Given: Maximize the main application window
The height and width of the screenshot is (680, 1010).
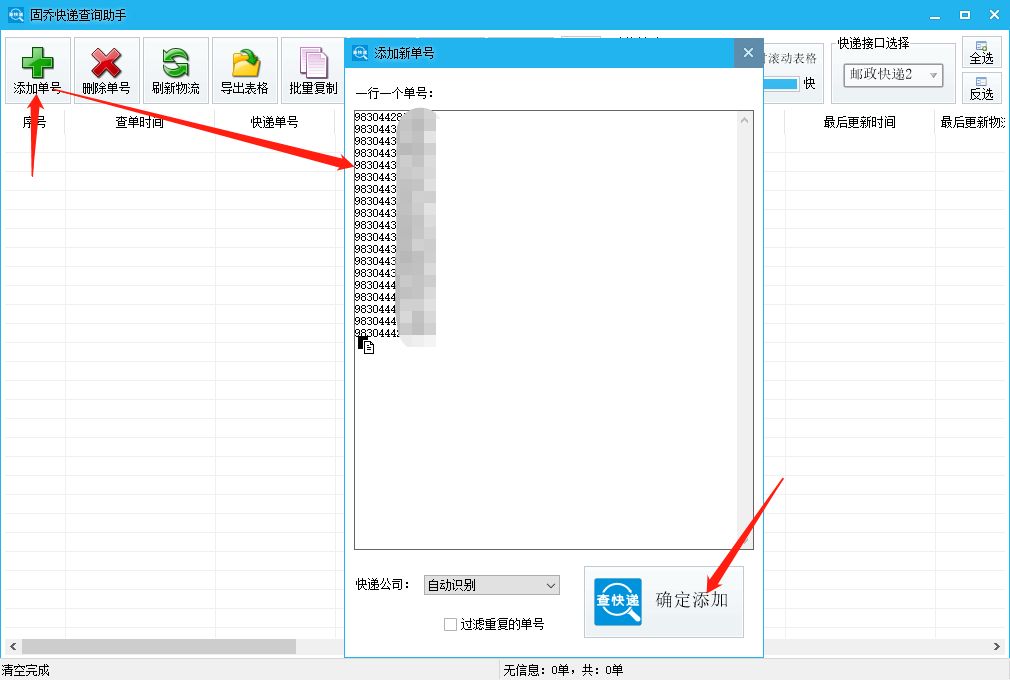Looking at the screenshot, I should (x=965, y=15).
